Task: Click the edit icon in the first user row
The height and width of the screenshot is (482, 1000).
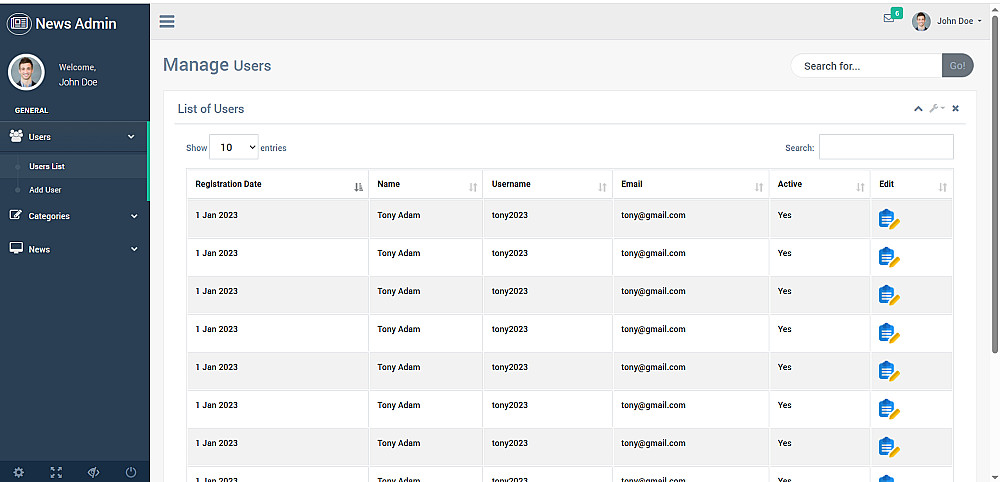Action: click(x=888, y=219)
